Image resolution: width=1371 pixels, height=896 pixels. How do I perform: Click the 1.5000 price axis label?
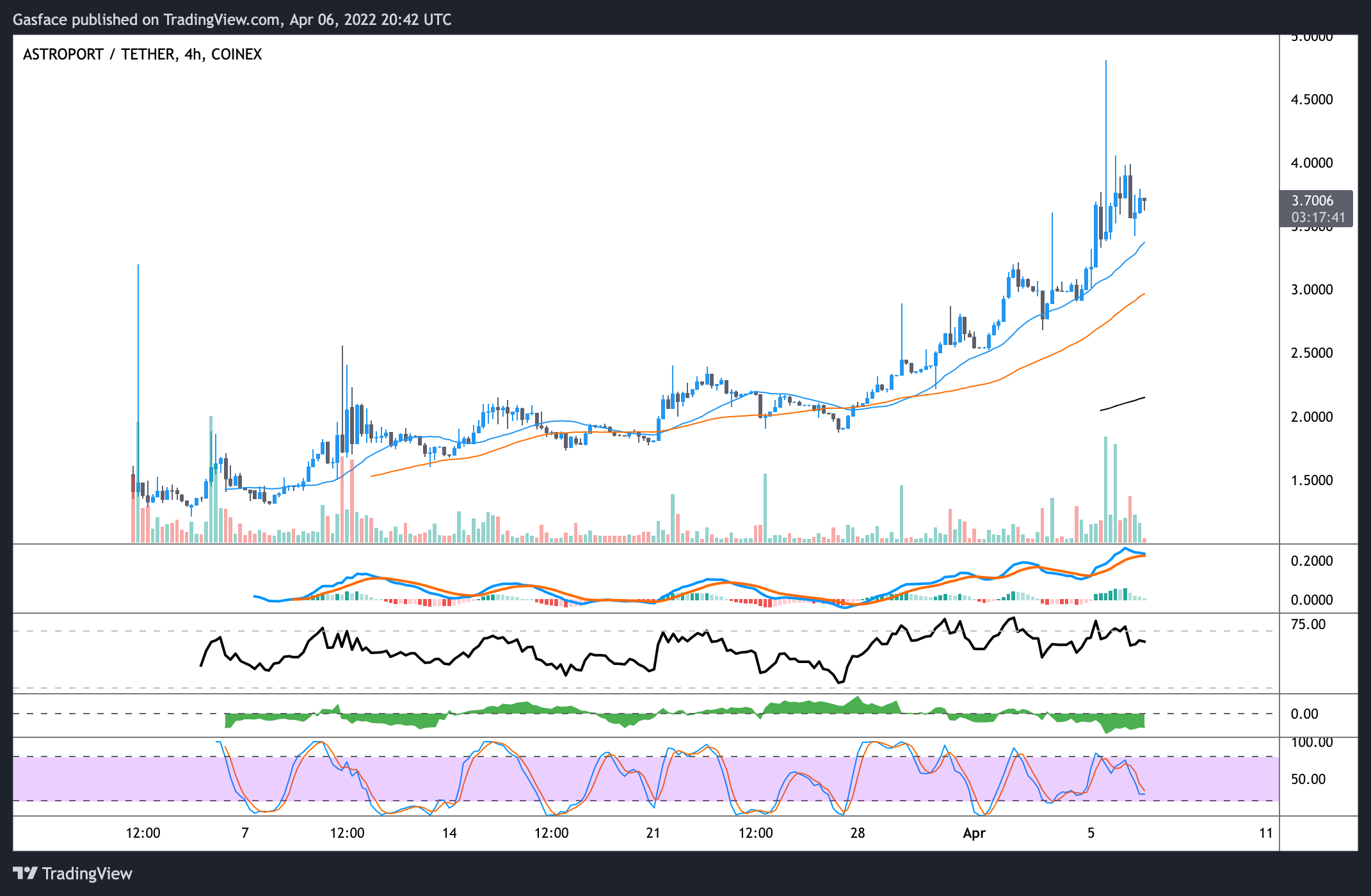click(x=1311, y=481)
